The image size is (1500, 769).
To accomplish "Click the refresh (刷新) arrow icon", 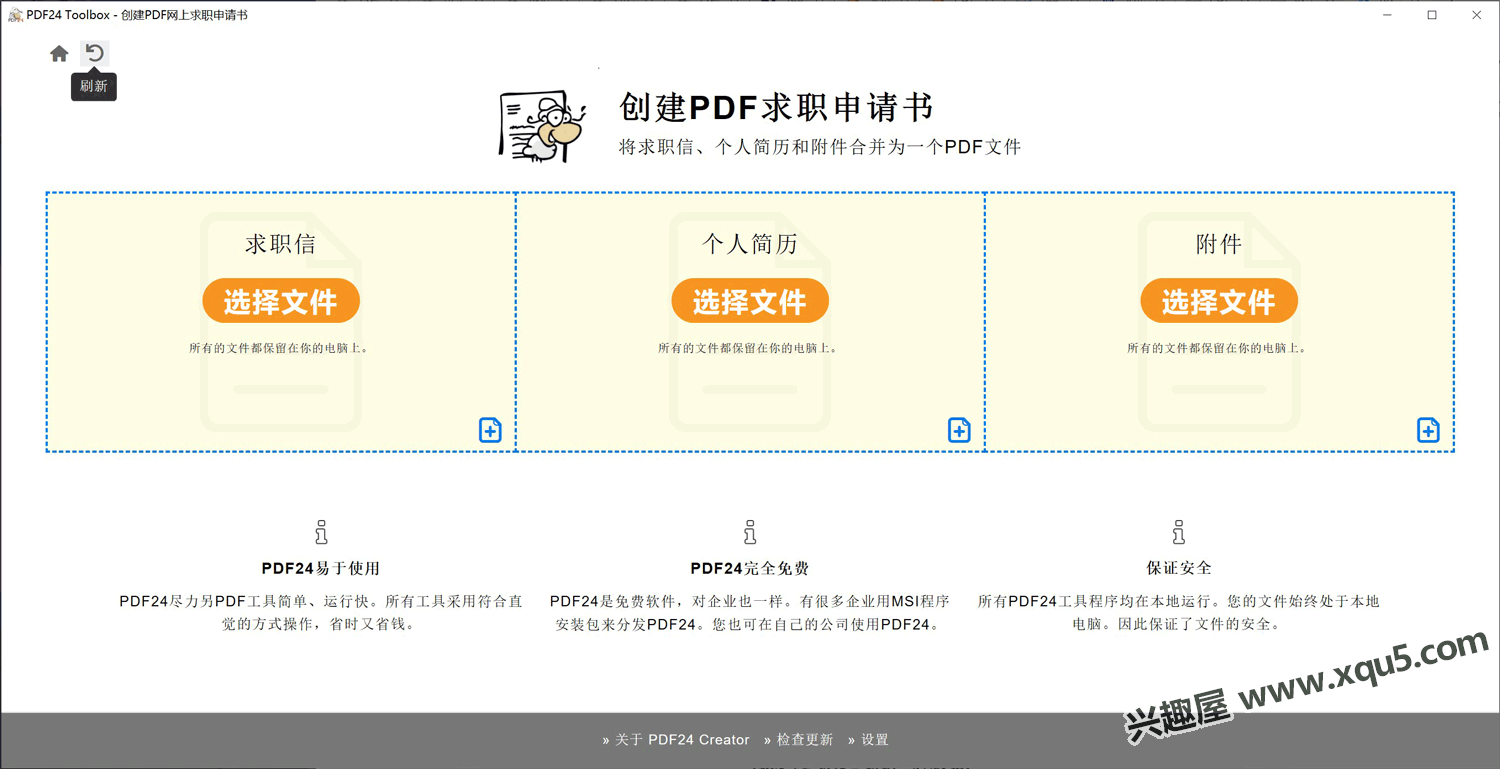I will (94, 53).
